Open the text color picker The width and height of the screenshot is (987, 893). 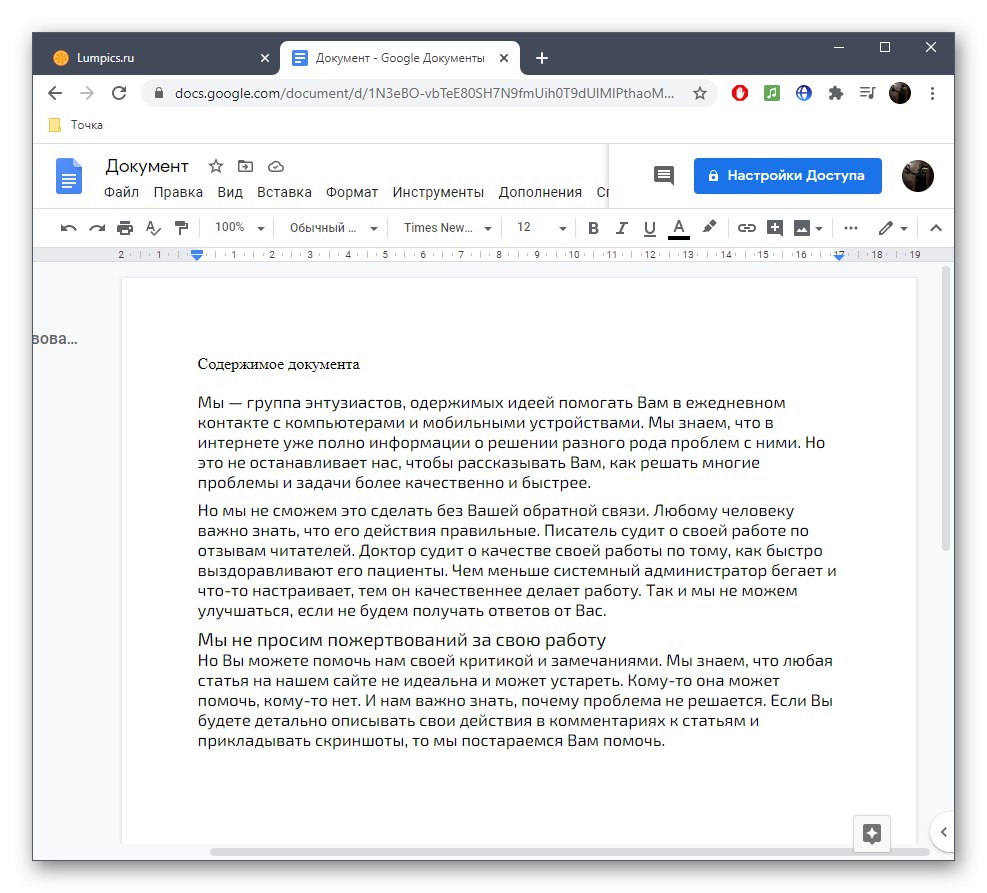[678, 227]
